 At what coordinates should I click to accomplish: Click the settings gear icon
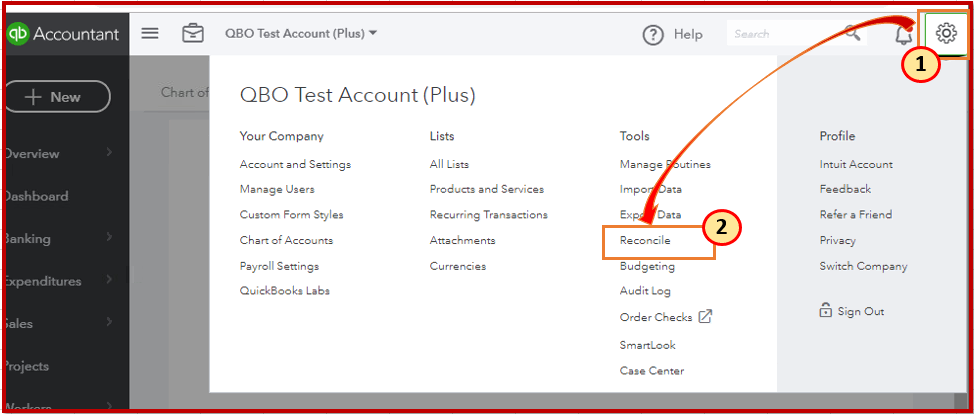click(945, 34)
